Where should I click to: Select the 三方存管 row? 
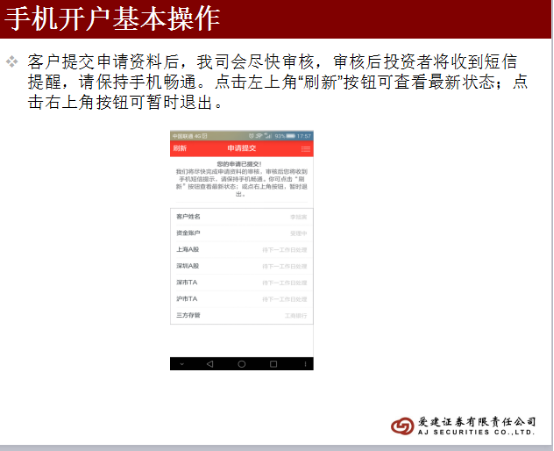point(242,315)
